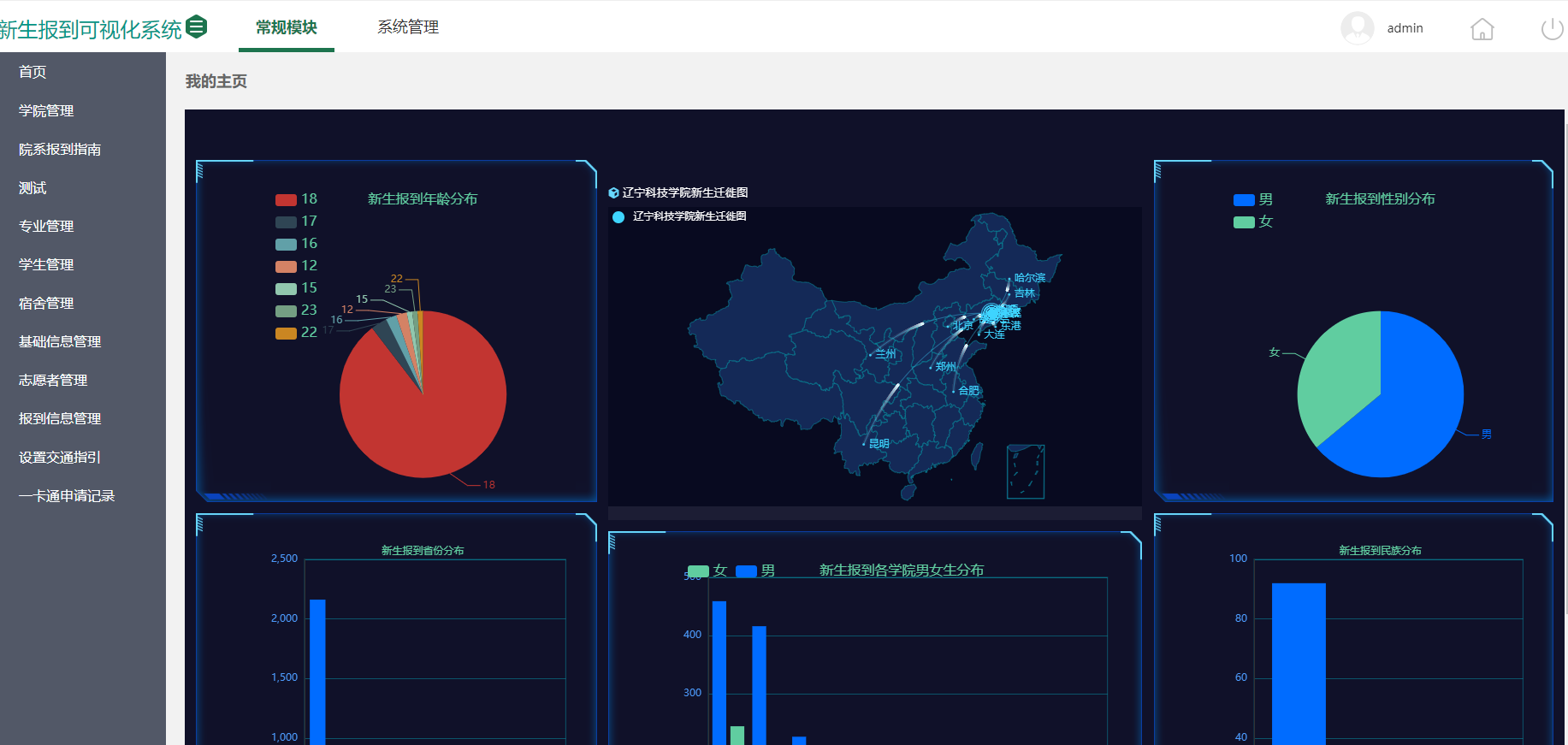The height and width of the screenshot is (745, 1568).
Task: Open 学生管理 in the sidebar
Action: click(46, 265)
